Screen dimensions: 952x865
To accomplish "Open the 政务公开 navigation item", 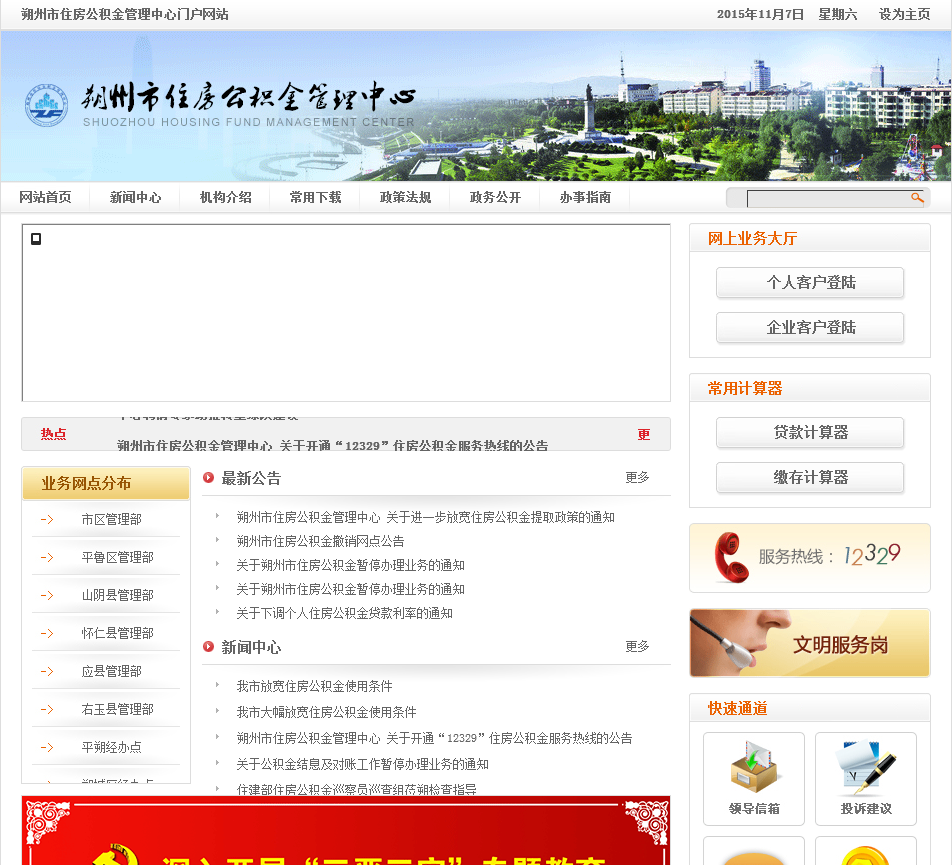I will click(495, 197).
